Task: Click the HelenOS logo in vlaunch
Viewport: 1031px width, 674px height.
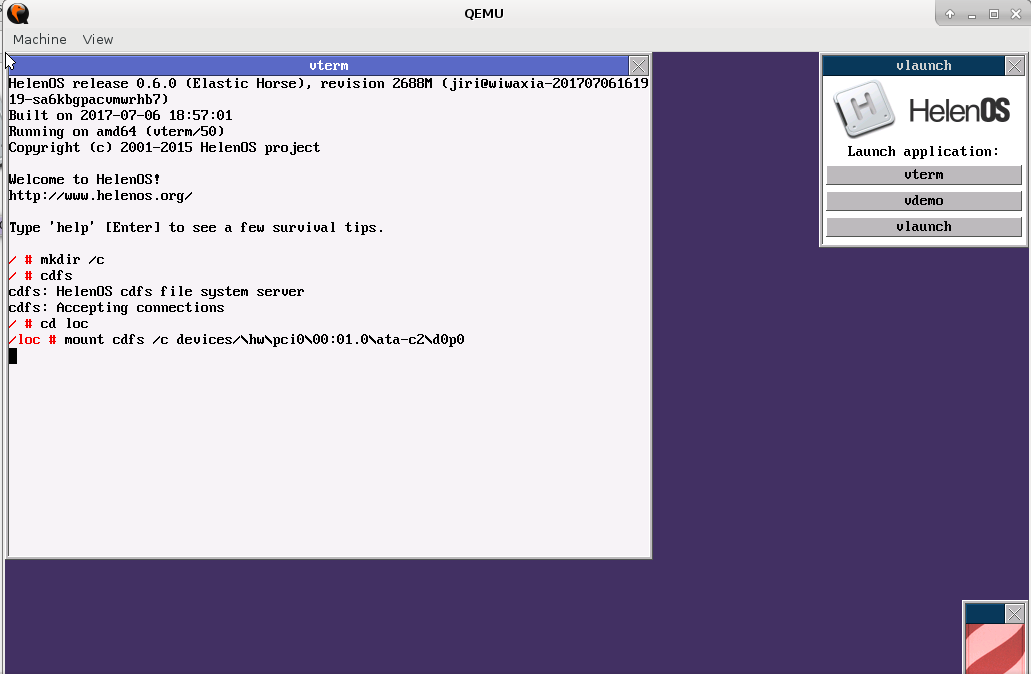Action: (x=922, y=109)
